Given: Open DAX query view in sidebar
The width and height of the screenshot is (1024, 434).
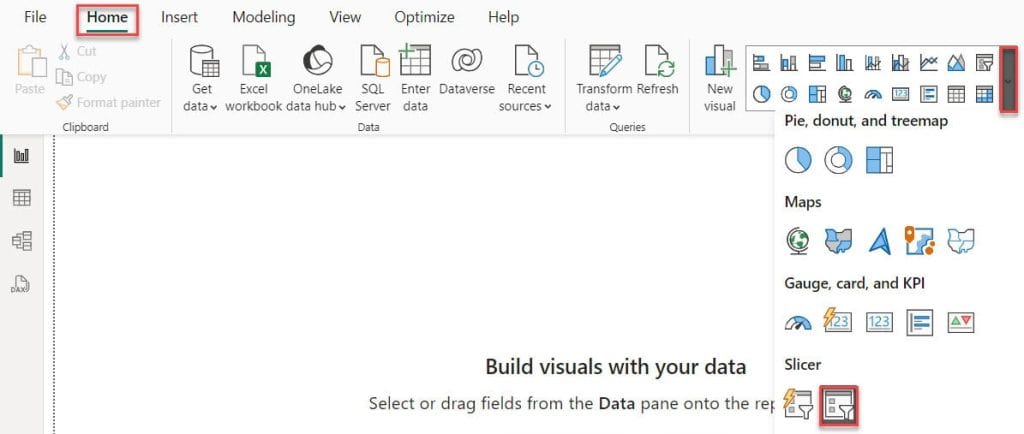Looking at the screenshot, I should coord(22,284).
